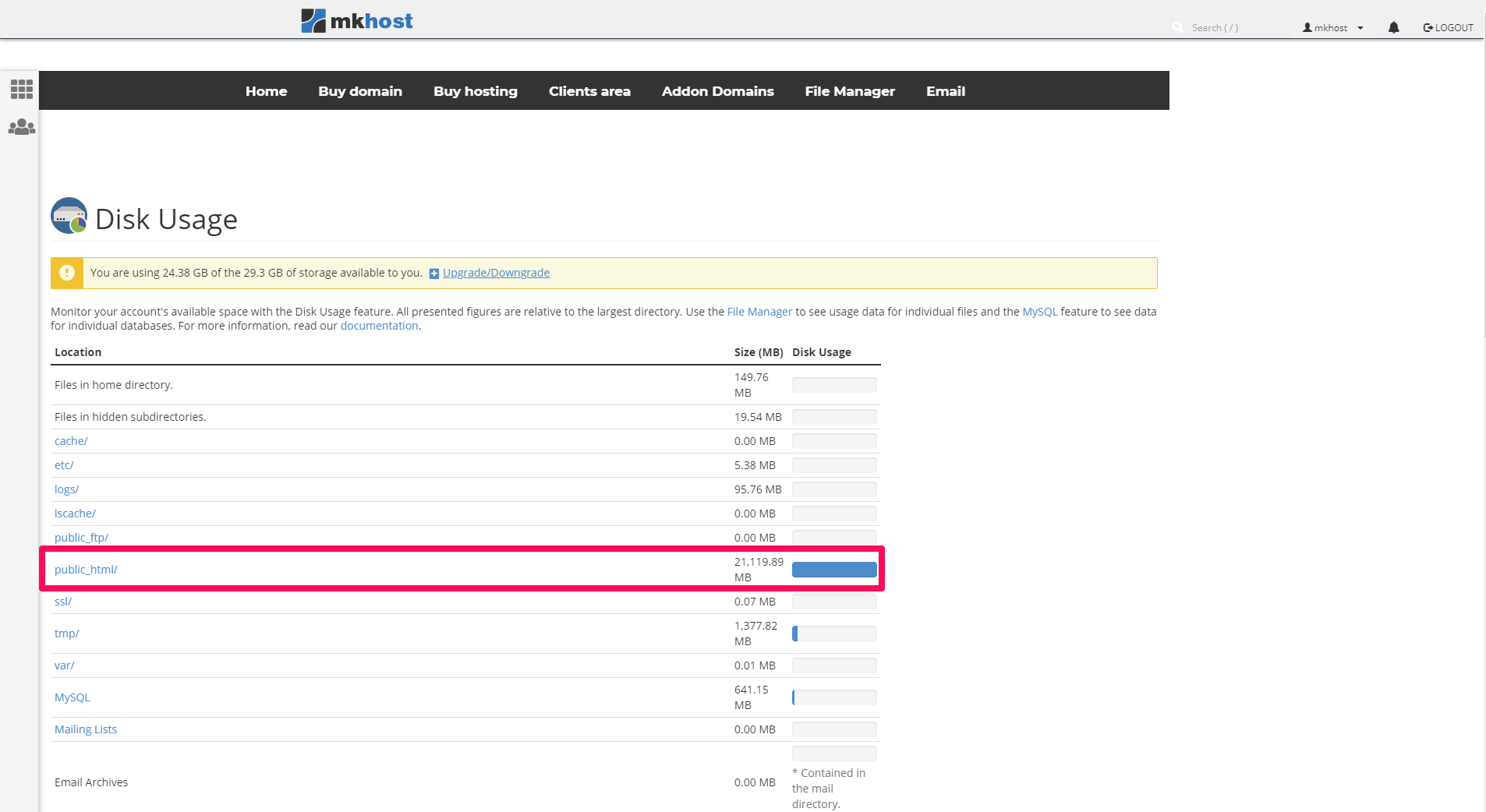Select the 5.38 MB etc size value
Screen dimensions: 1486x812
pos(755,465)
